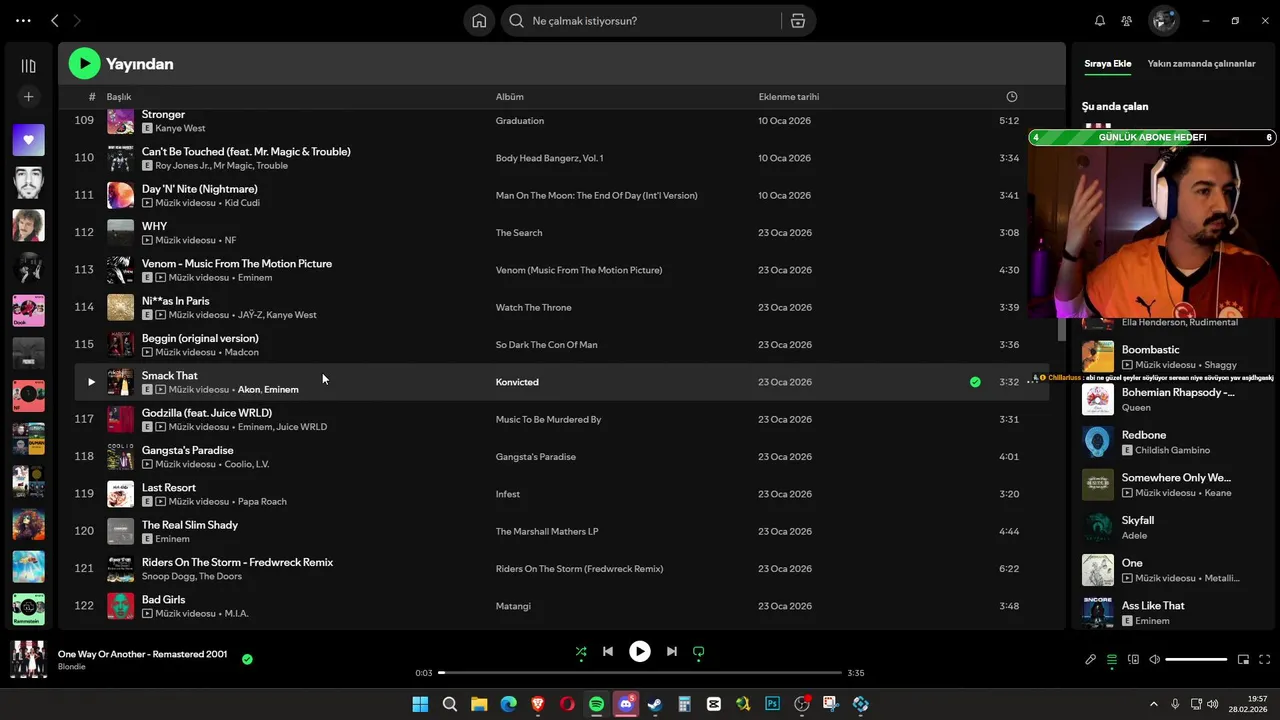Open Watch The Throne album link
This screenshot has width=1280, height=720.
point(534,308)
